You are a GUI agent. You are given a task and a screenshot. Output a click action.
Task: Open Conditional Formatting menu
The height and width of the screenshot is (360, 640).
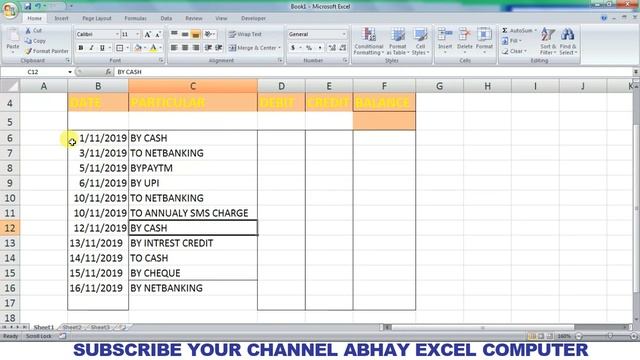tap(368, 41)
